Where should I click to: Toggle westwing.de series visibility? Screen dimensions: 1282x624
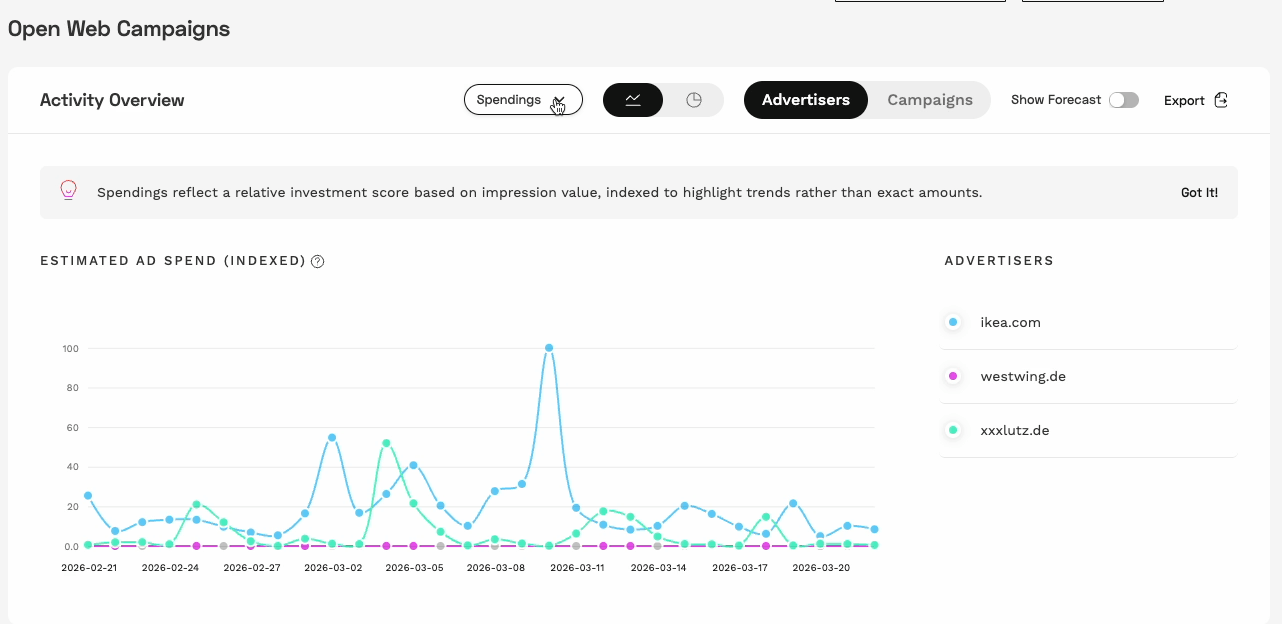pos(1023,376)
